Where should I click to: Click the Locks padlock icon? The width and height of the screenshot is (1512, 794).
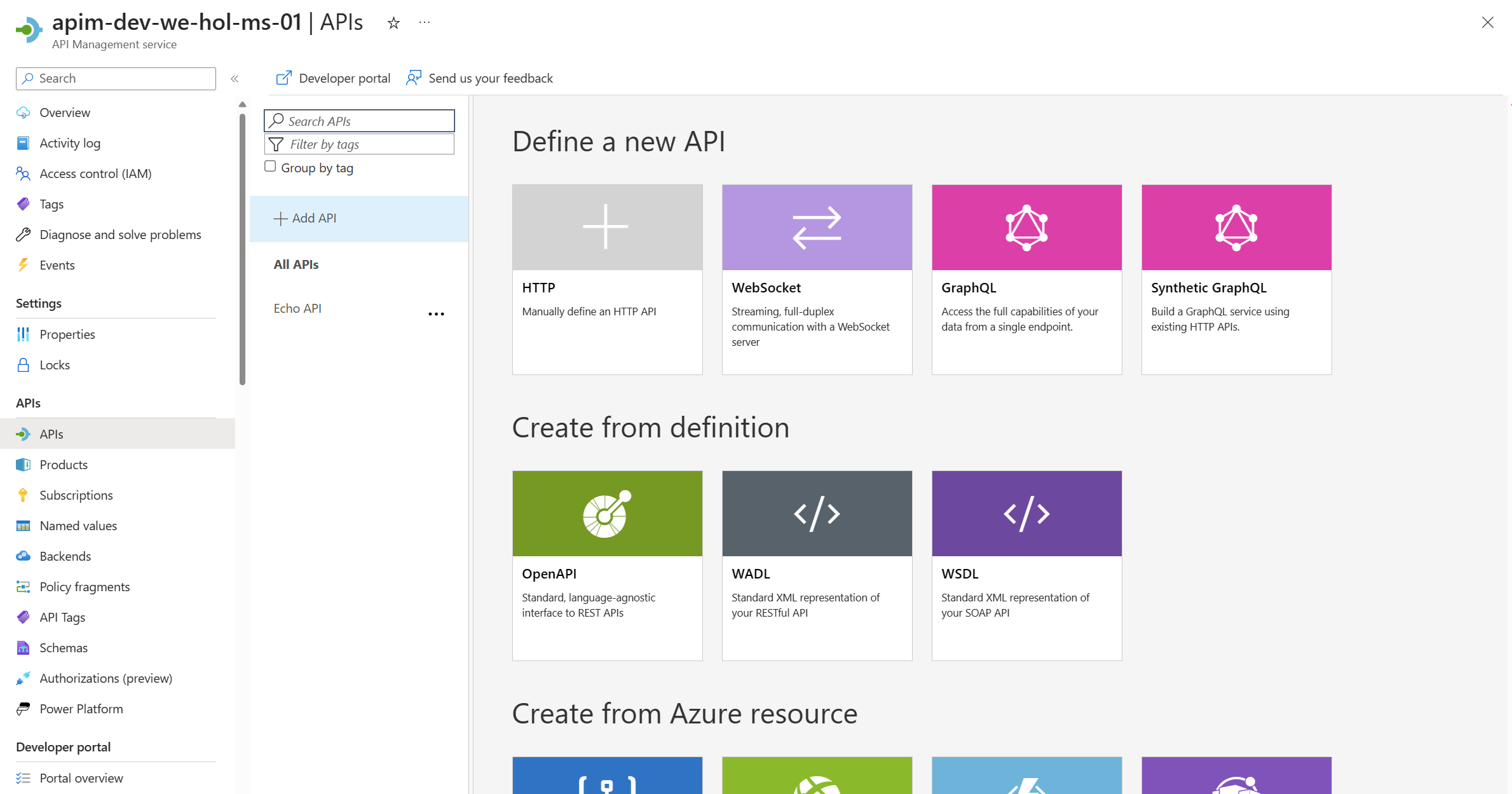coord(24,365)
